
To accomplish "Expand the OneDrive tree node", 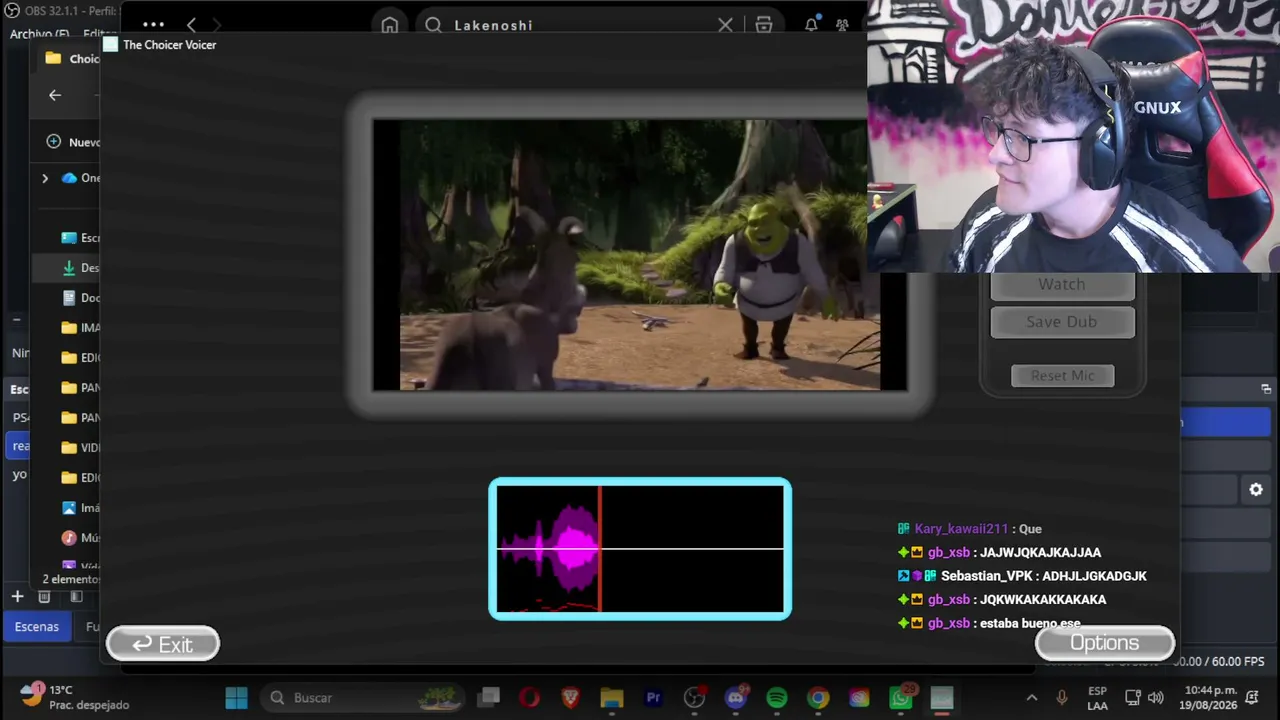I will tap(45, 178).
